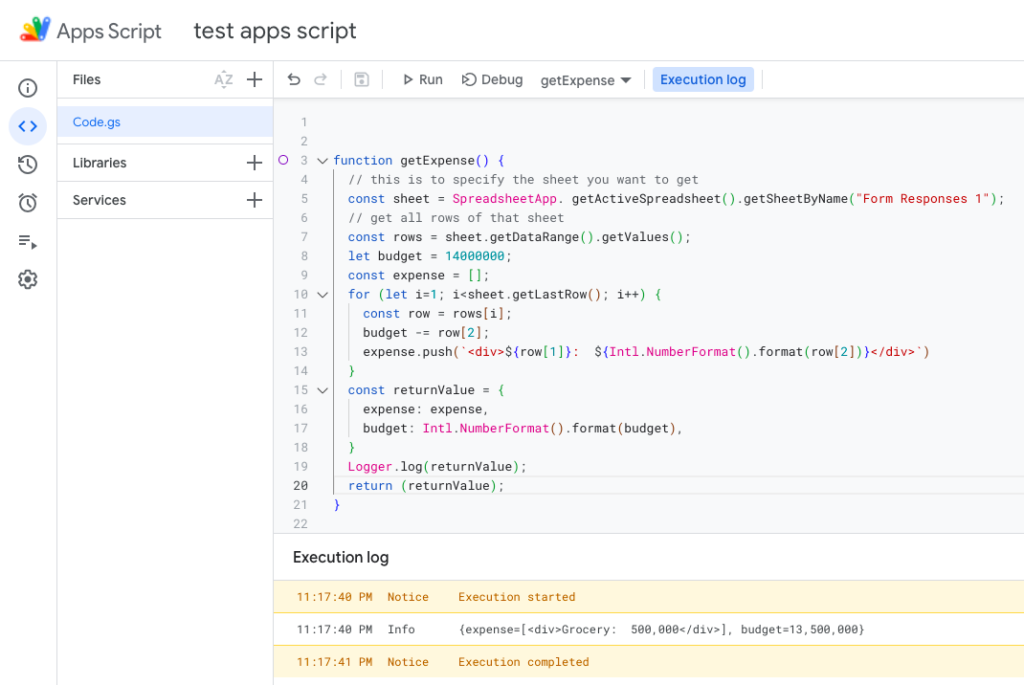
Task: Start Debug on the function
Action: 492,80
